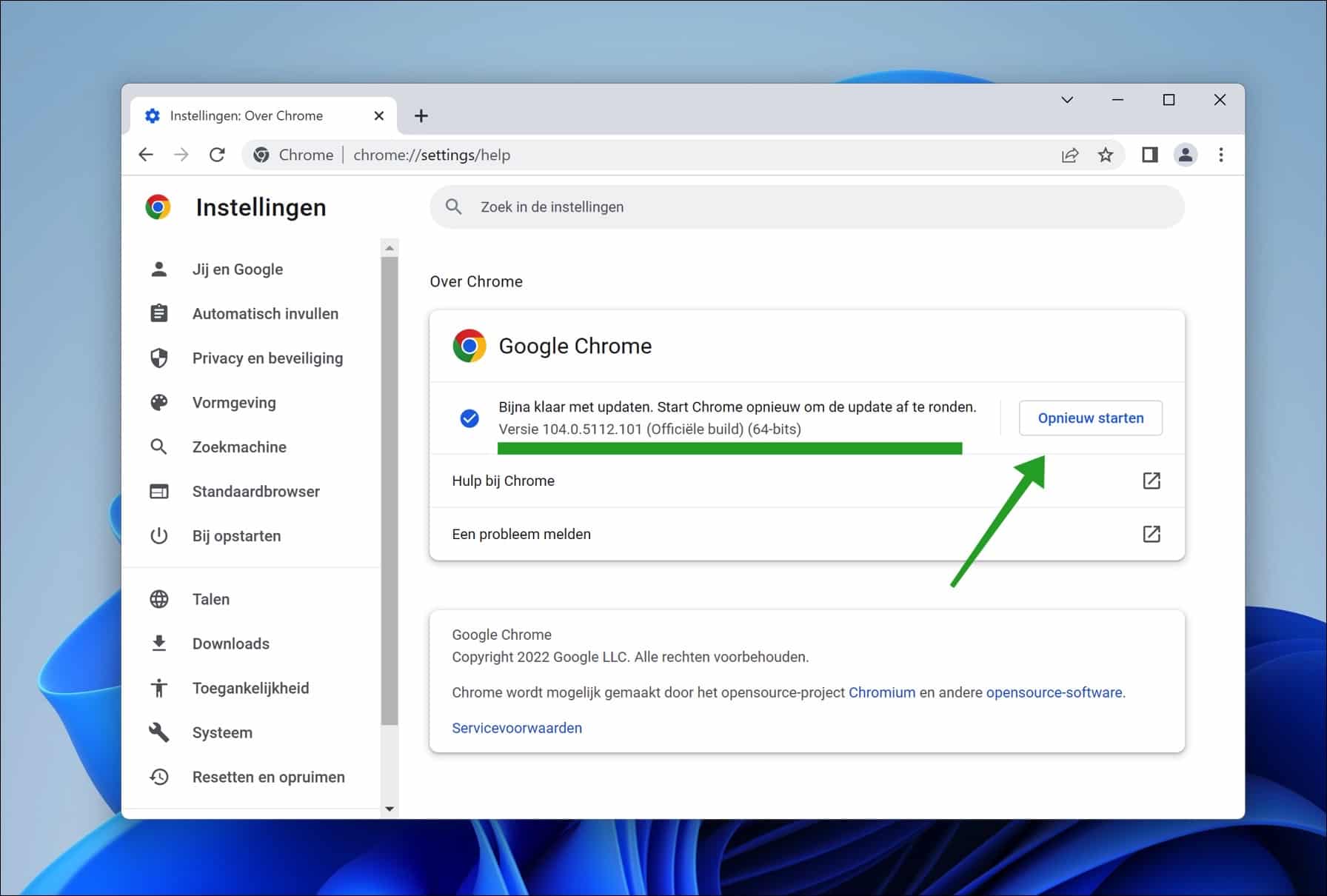This screenshot has height=896, width=1327.
Task: Click the share icon in the address bar
Action: tap(1069, 155)
